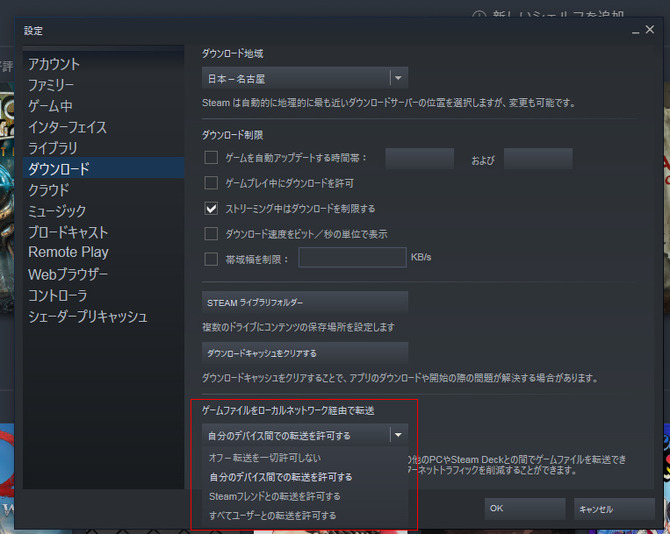Click STEAM ライブラリフォルダー button

[305, 302]
